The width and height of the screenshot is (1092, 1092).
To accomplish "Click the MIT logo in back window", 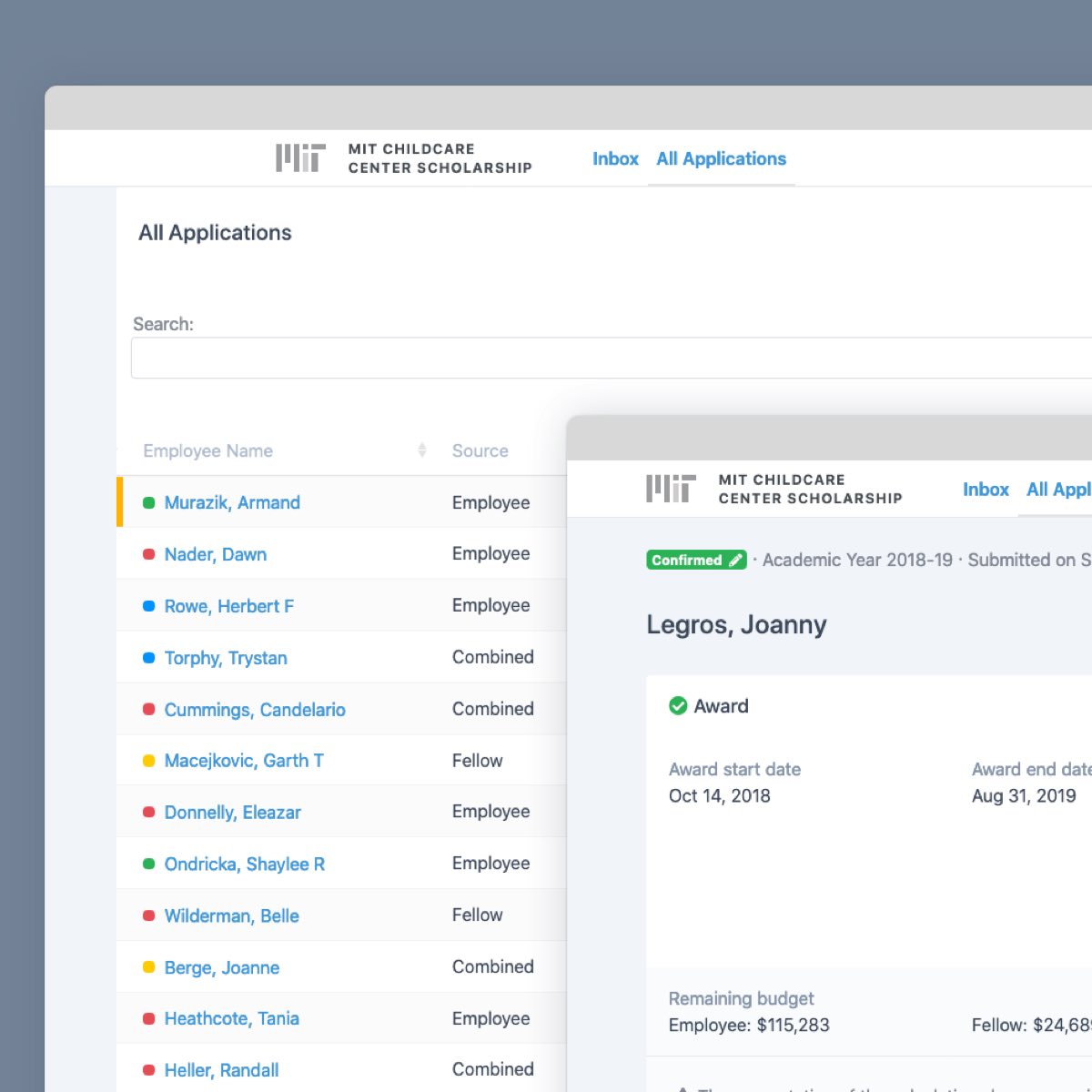I will 300,158.
